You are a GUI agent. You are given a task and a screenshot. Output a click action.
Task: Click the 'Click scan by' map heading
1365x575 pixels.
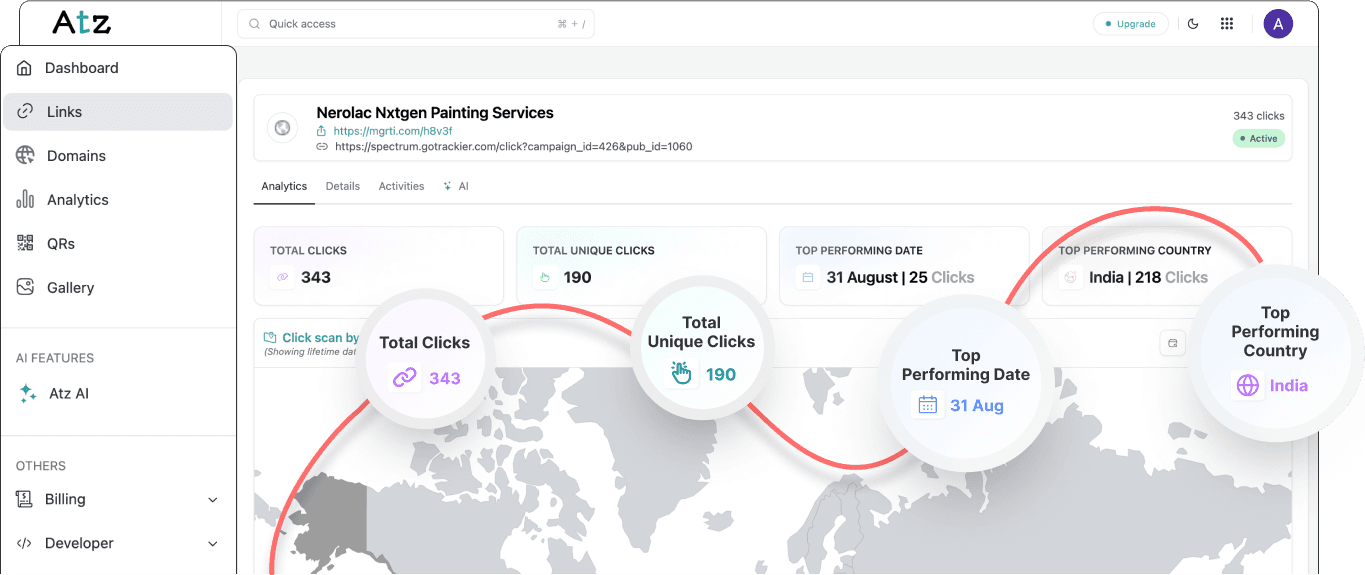click(x=320, y=338)
